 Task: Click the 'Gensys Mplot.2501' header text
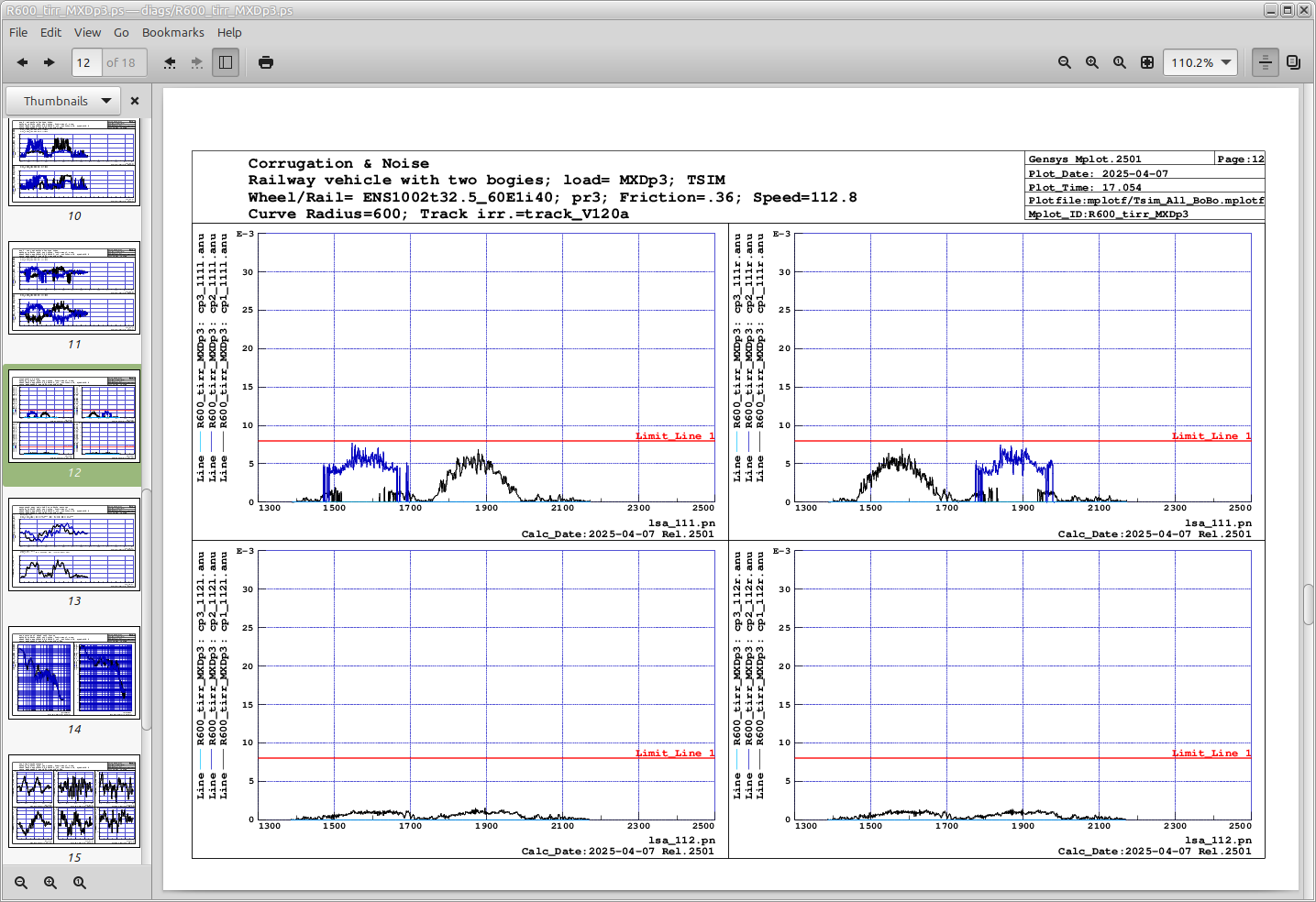1085,159
